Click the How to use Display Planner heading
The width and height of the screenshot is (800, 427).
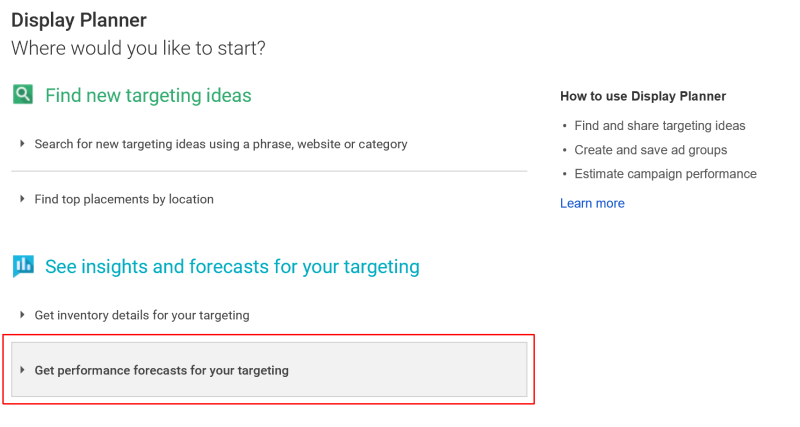(x=643, y=96)
